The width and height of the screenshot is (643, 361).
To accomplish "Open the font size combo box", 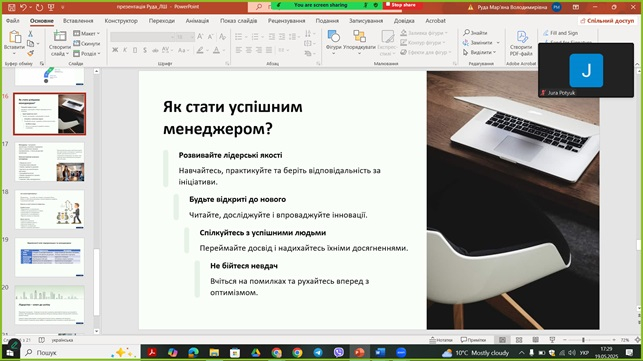I will [185, 37].
